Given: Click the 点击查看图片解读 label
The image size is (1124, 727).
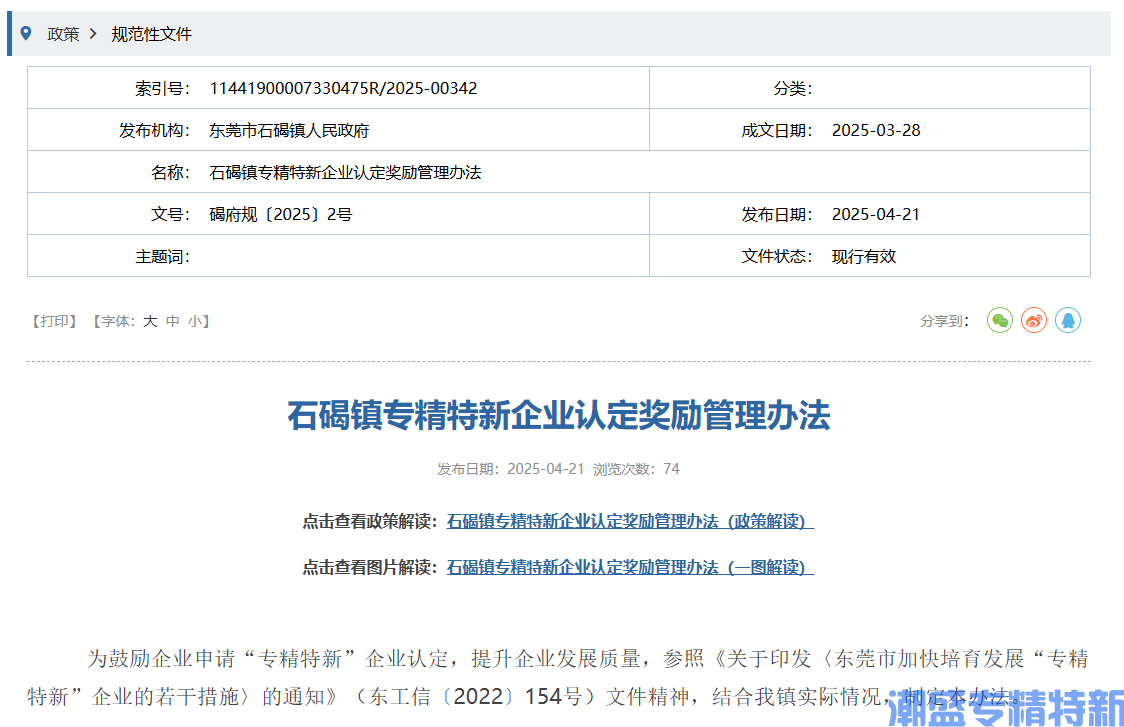Looking at the screenshot, I should 370,567.
